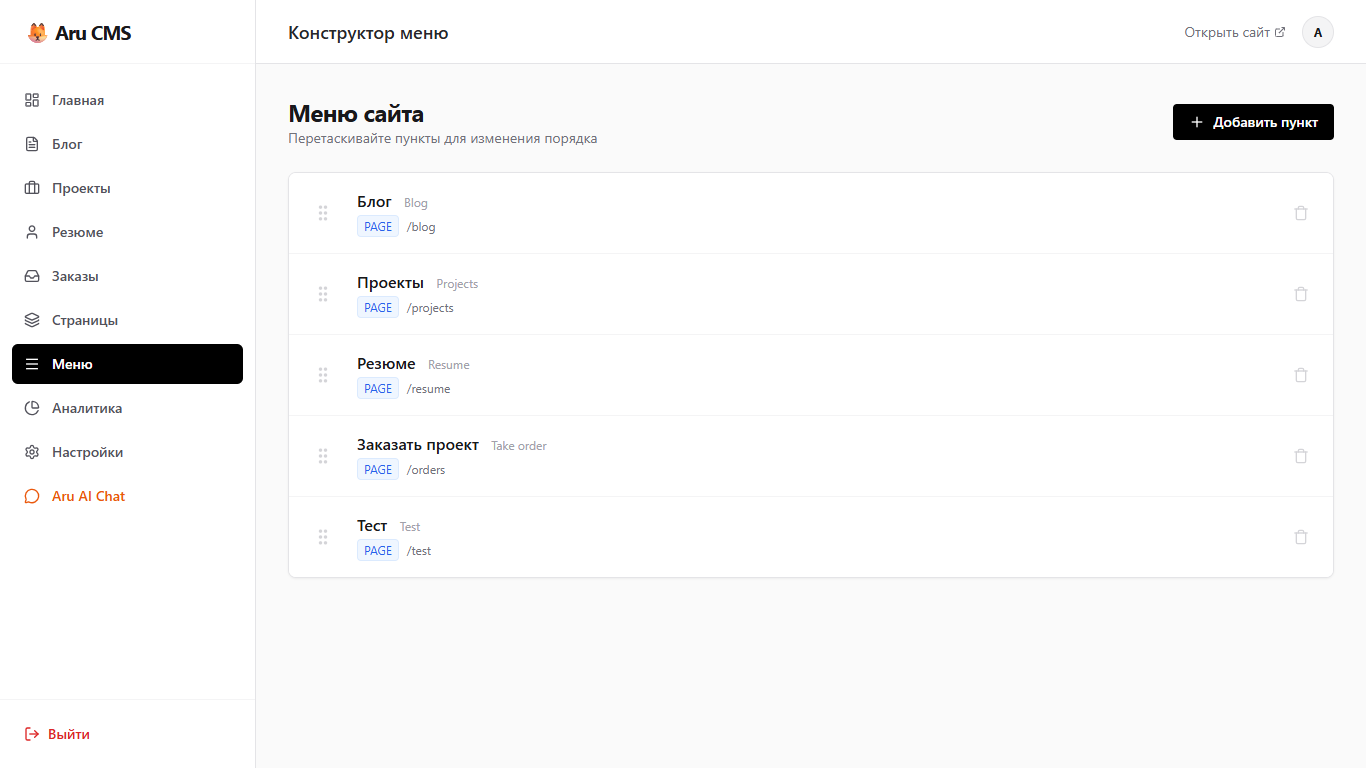Go to Блог section in sidebar
Viewport: 1366px width, 768px height.
click(x=67, y=144)
